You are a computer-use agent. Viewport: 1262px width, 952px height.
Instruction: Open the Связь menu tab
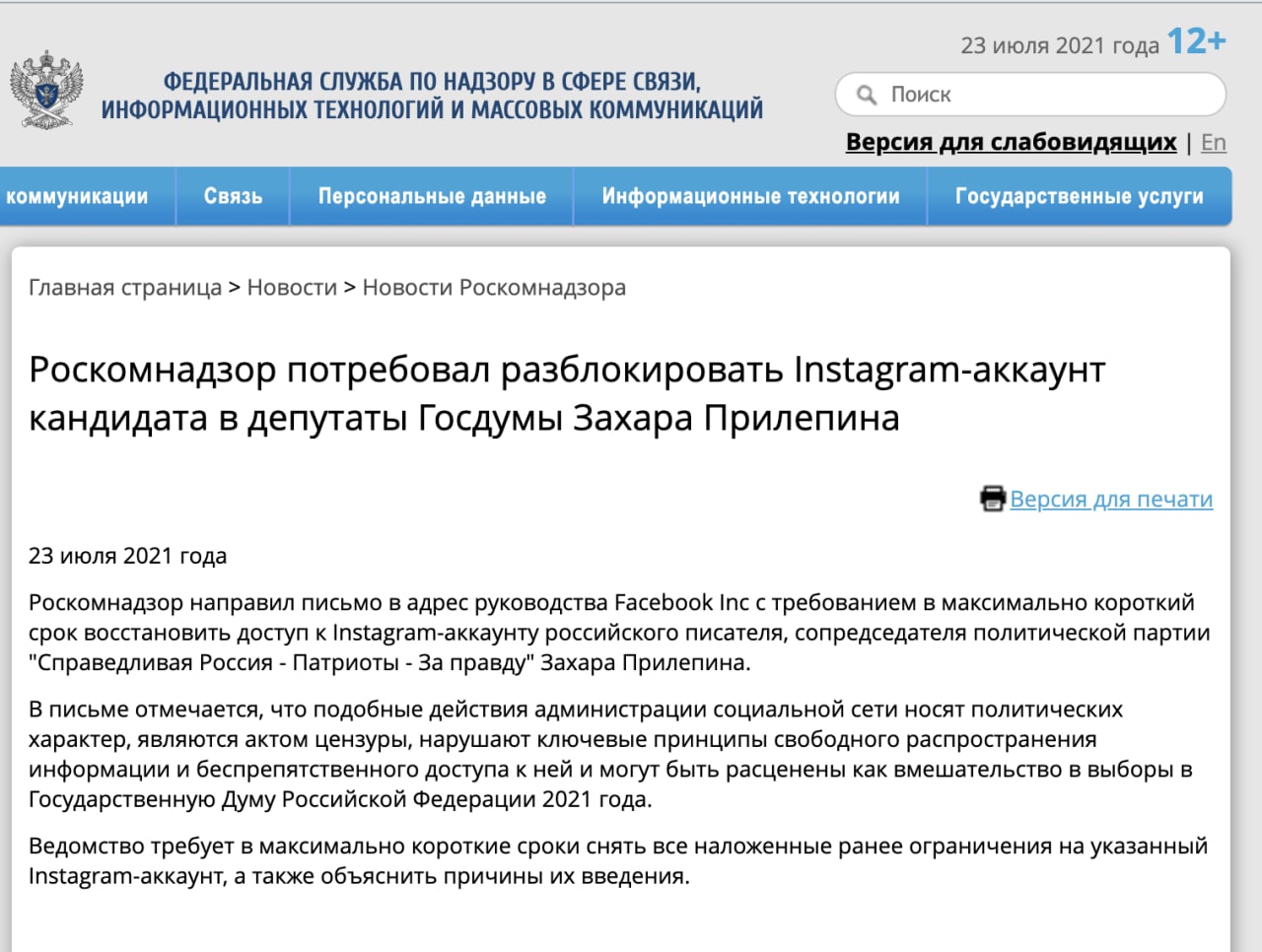(x=234, y=196)
